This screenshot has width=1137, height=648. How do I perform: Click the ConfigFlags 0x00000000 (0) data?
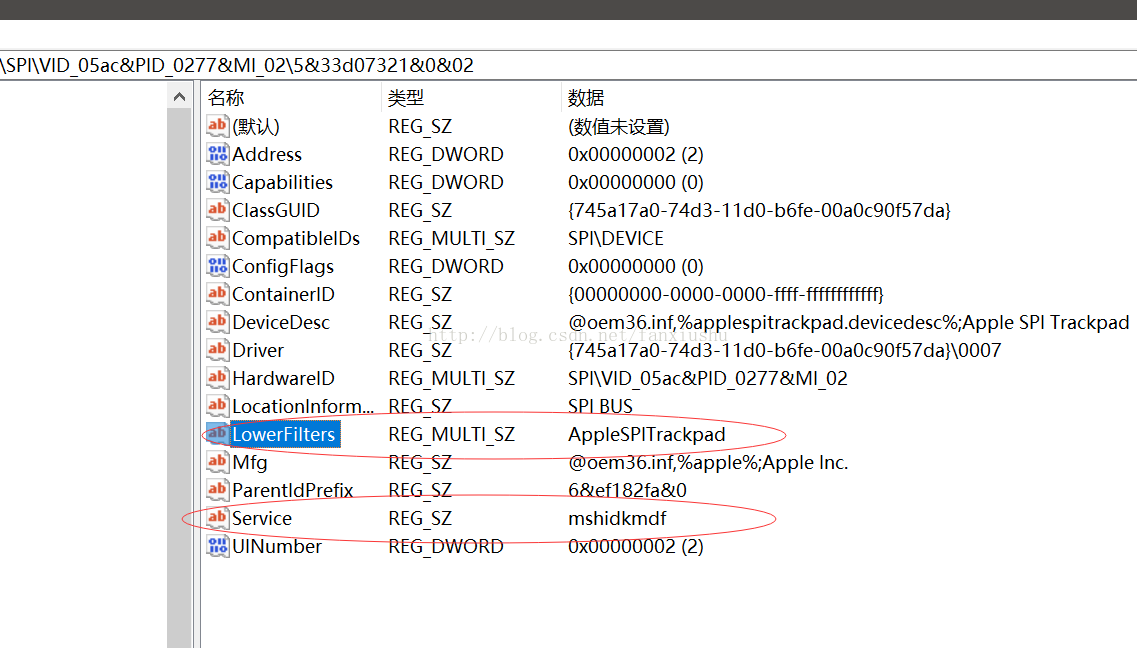click(635, 267)
